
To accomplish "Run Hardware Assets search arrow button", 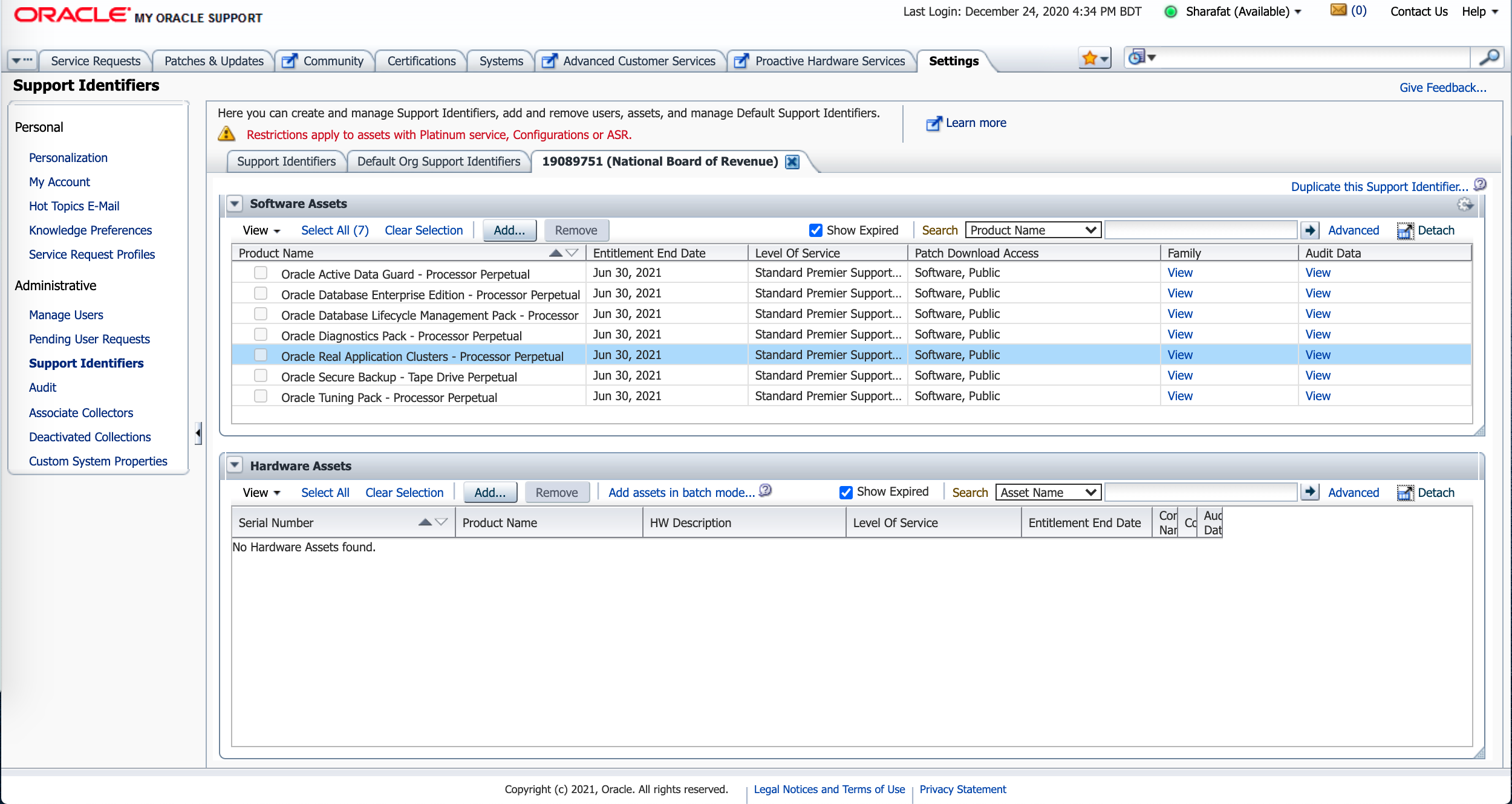I will click(1310, 492).
